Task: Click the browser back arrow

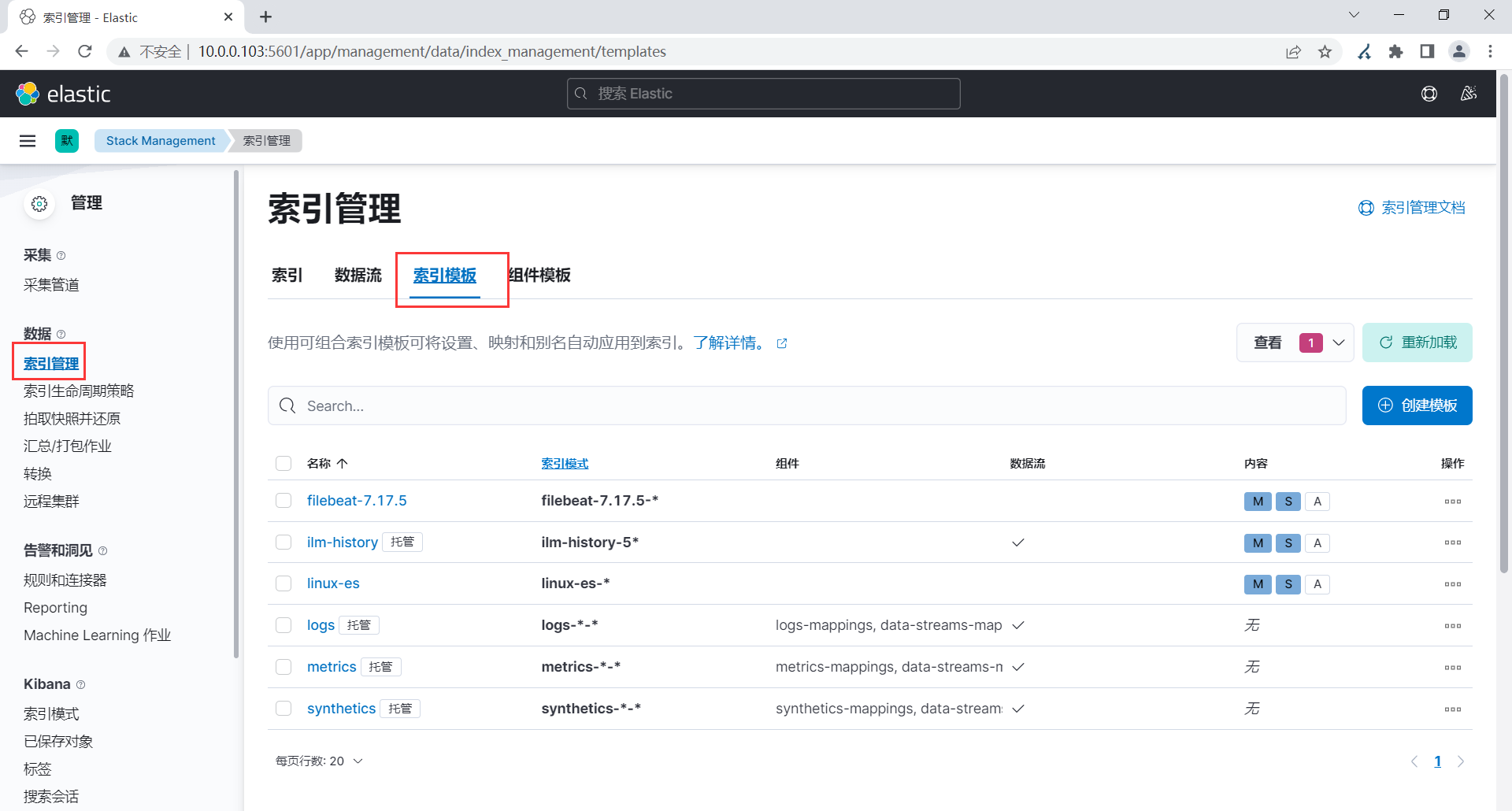Action: point(21,51)
